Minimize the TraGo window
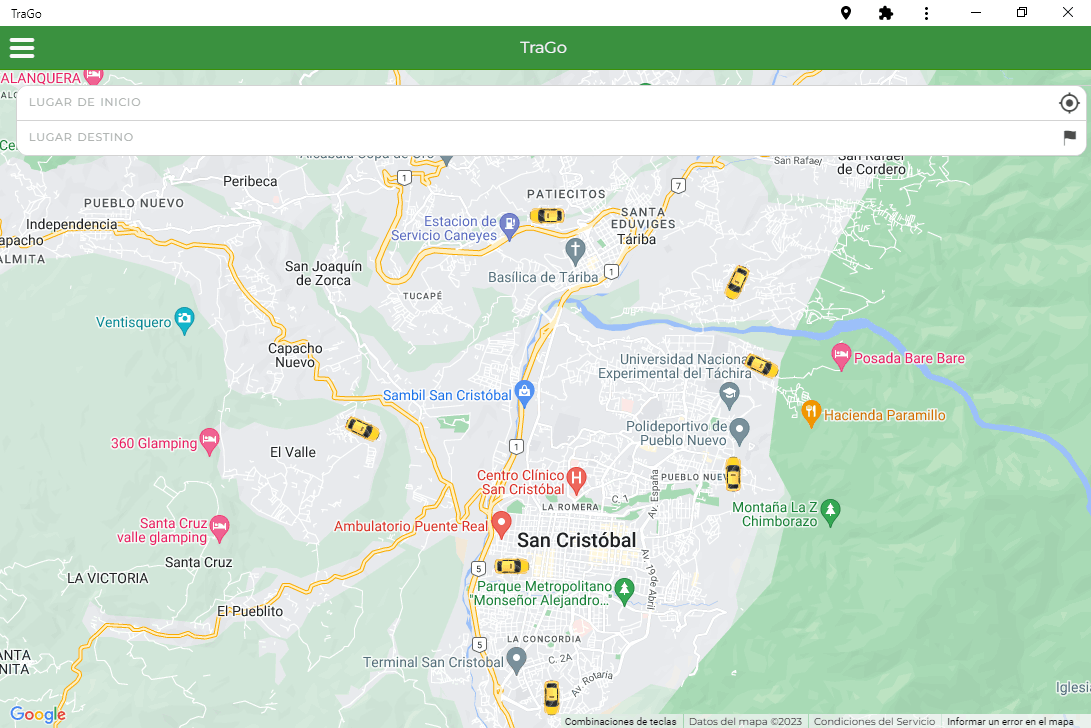This screenshot has height=728, width=1091. coord(975,13)
